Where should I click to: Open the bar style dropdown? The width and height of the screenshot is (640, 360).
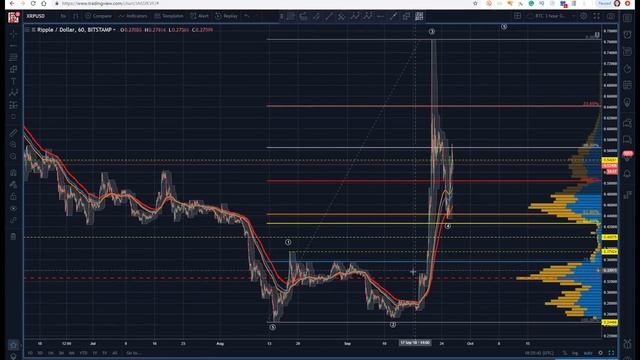pyautogui.click(x=76, y=16)
